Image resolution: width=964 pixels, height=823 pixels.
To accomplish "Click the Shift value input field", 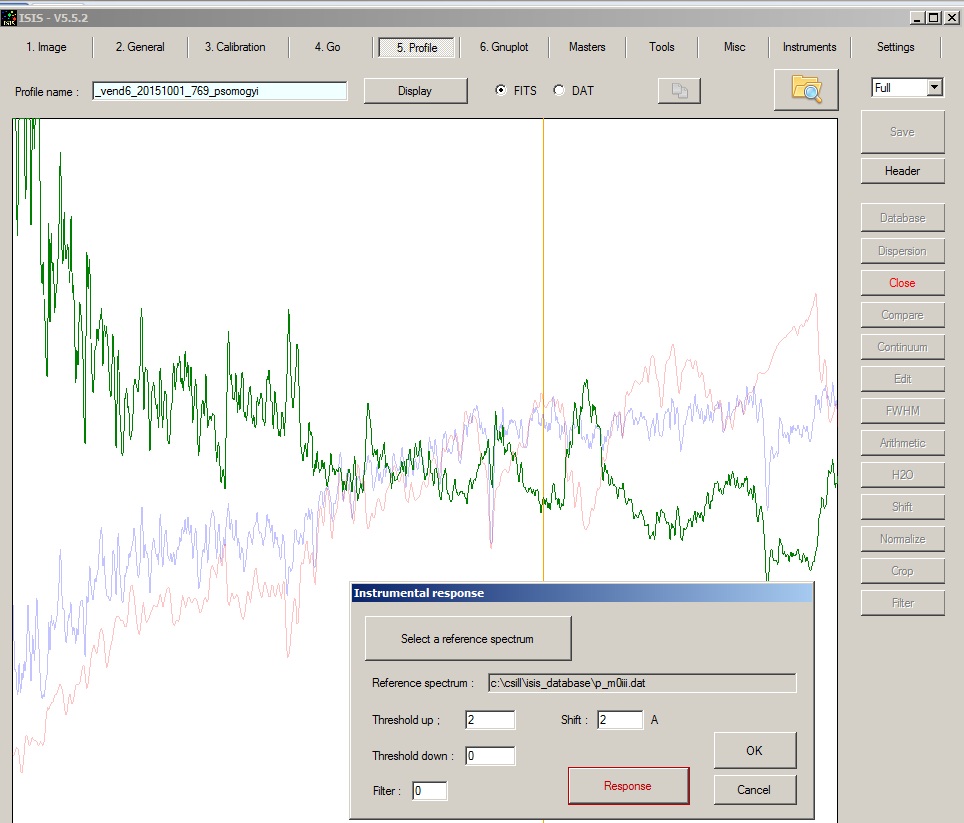I will [620, 720].
